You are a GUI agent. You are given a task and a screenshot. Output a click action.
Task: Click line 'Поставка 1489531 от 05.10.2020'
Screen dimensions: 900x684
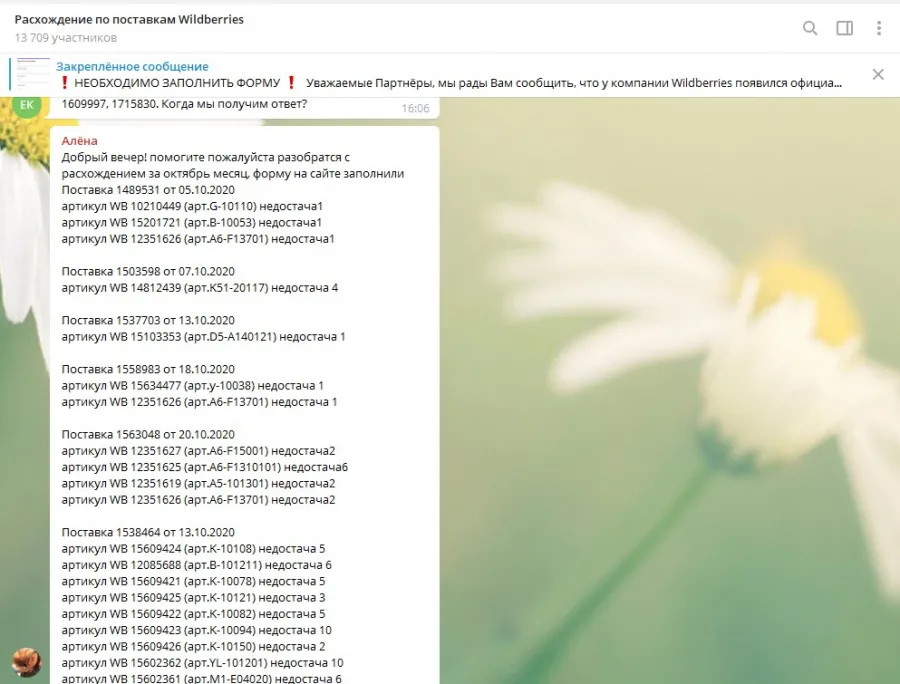148,190
